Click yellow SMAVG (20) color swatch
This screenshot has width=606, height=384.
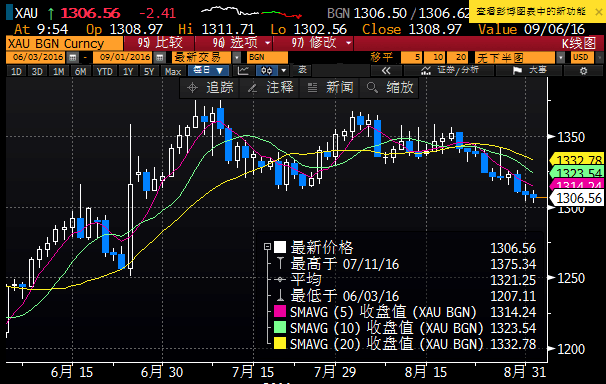click(x=280, y=343)
